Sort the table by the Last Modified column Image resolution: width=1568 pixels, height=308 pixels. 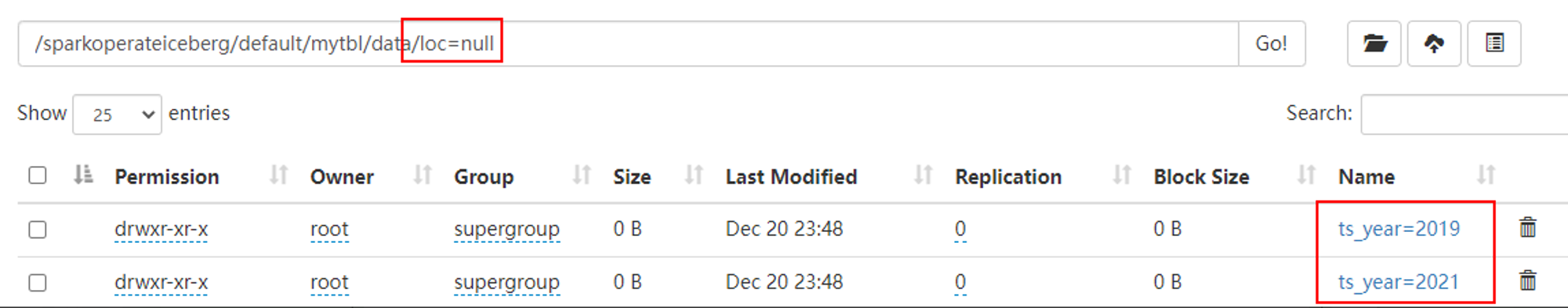click(x=791, y=176)
